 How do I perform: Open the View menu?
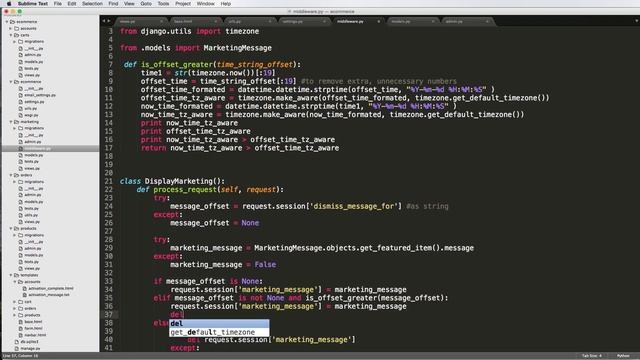click(x=129, y=4)
